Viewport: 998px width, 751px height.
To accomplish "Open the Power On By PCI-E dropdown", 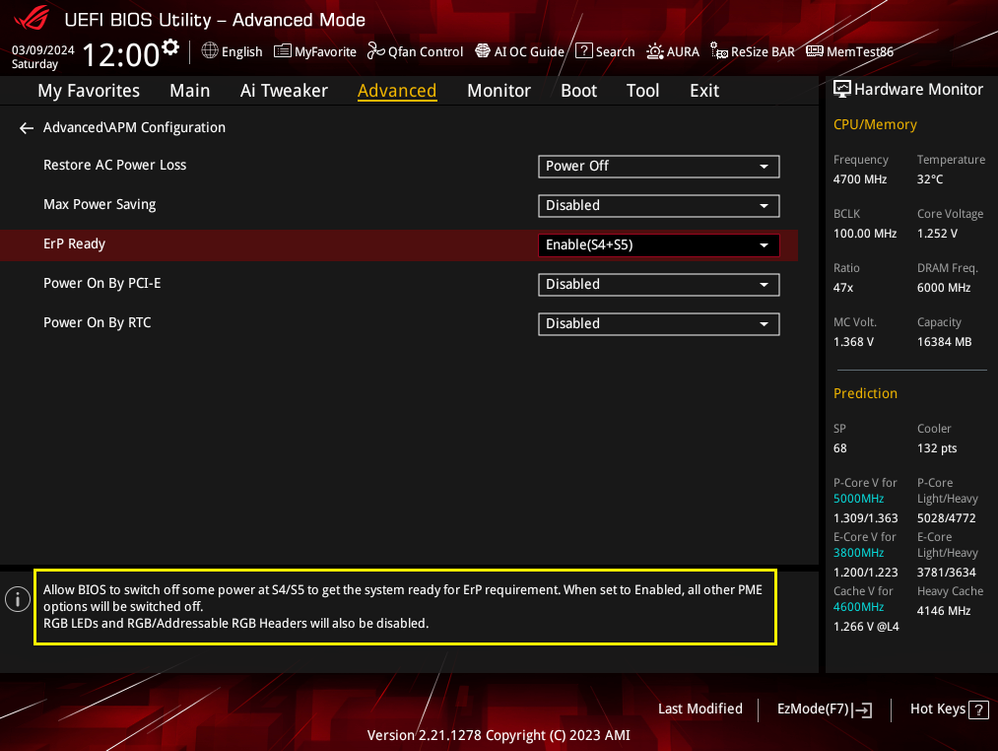I will click(658, 285).
